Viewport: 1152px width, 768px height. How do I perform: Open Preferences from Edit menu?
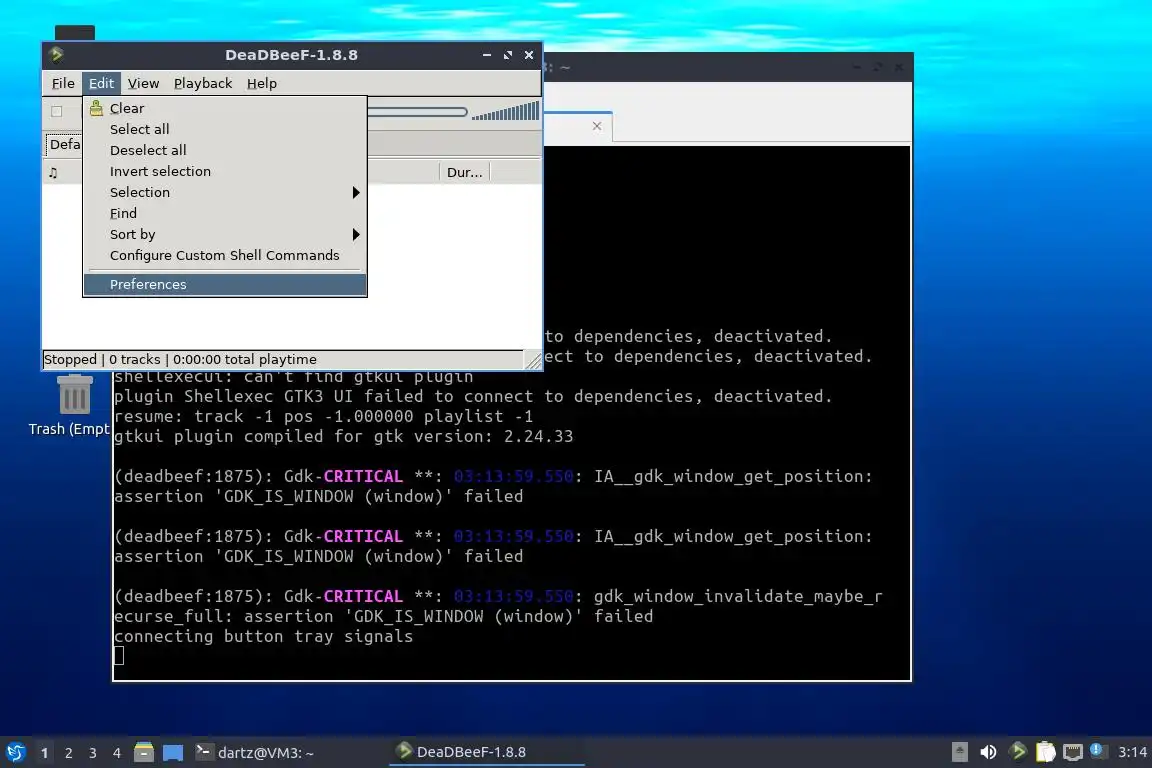pos(225,284)
